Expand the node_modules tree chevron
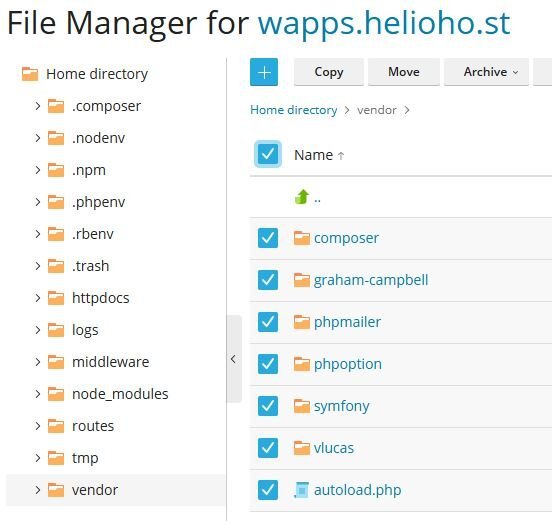The height and width of the screenshot is (521, 552). tap(38, 394)
